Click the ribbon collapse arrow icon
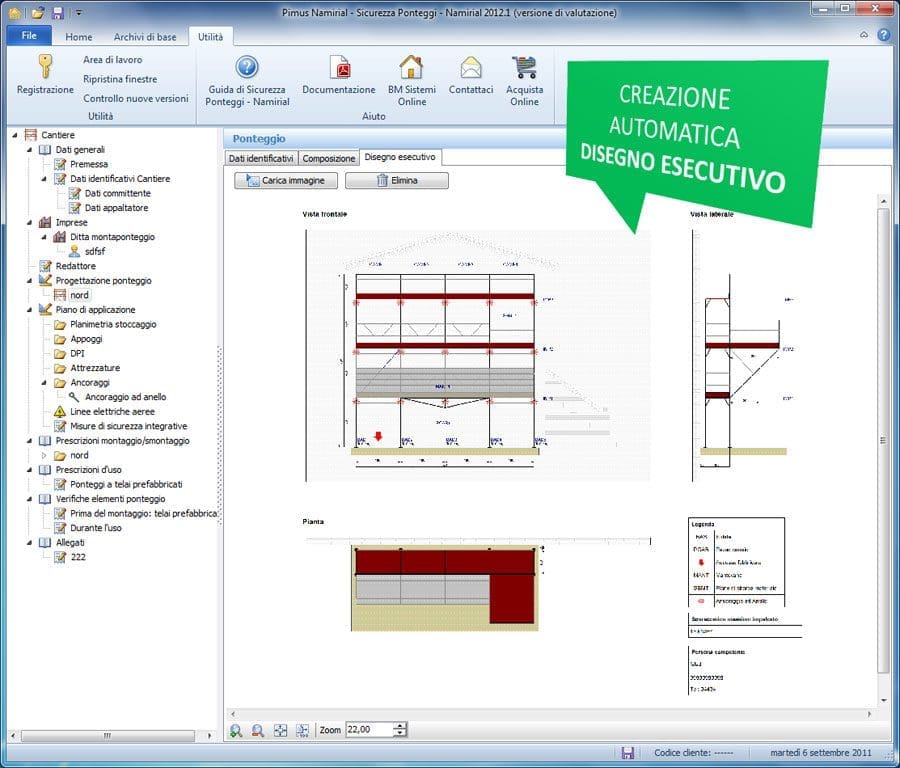This screenshot has height=768, width=900. click(864, 35)
